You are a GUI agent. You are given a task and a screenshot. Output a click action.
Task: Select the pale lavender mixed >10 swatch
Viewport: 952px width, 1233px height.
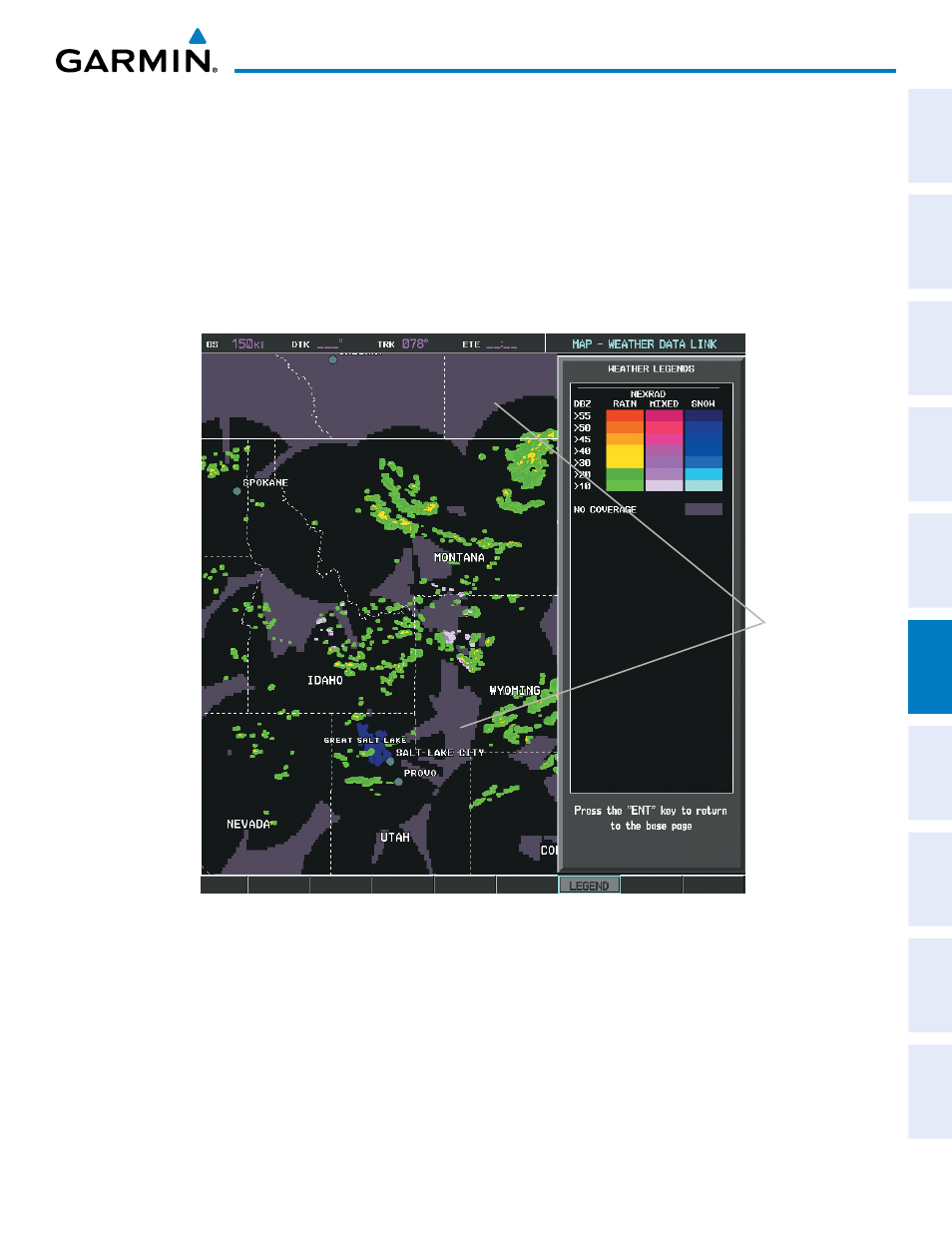point(665,485)
